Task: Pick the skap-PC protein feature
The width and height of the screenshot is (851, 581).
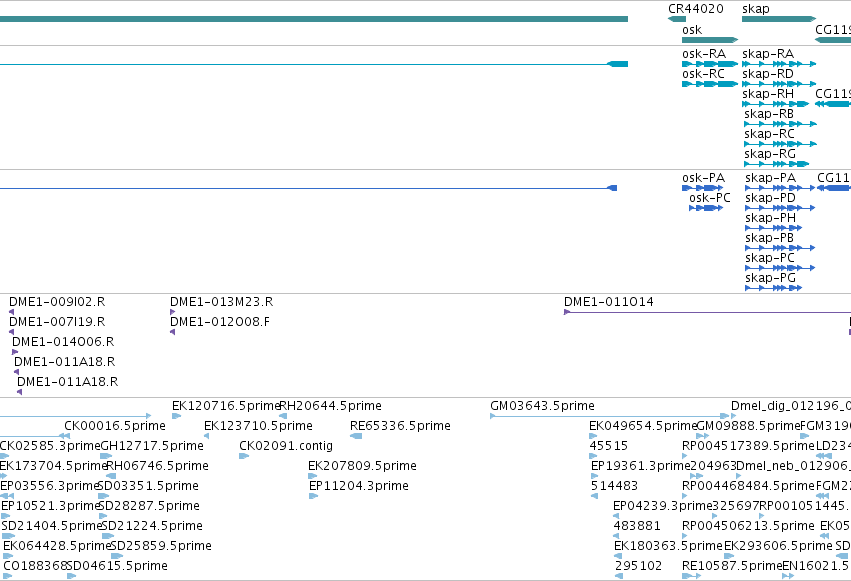Action: [x=780, y=267]
